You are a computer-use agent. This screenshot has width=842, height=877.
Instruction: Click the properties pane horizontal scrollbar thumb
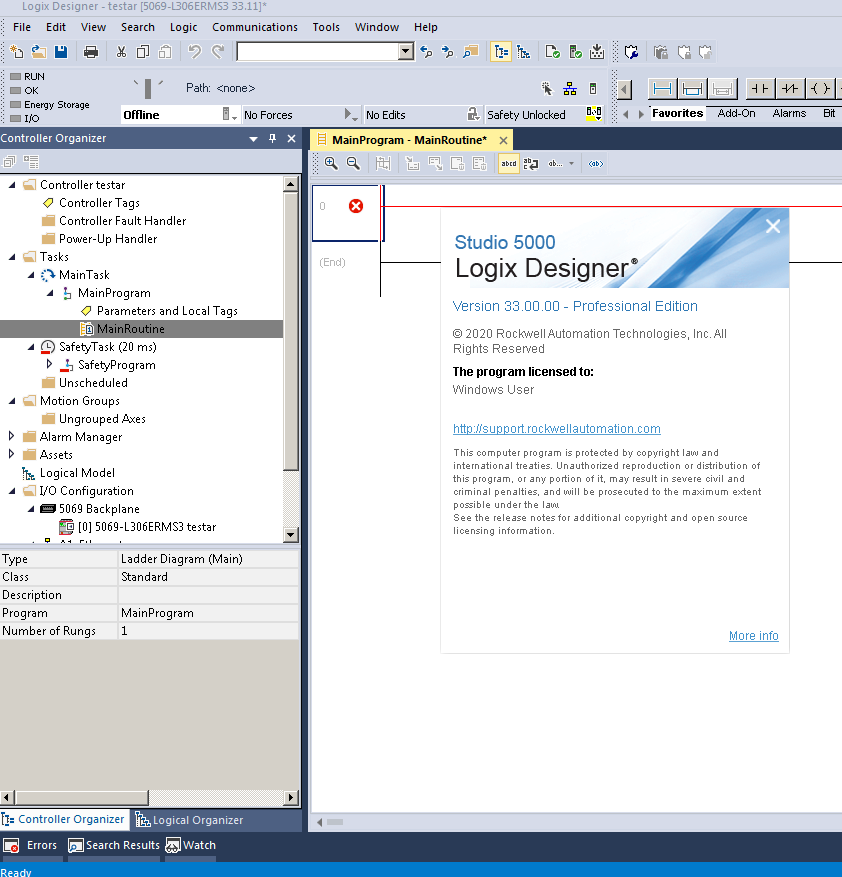point(82,797)
